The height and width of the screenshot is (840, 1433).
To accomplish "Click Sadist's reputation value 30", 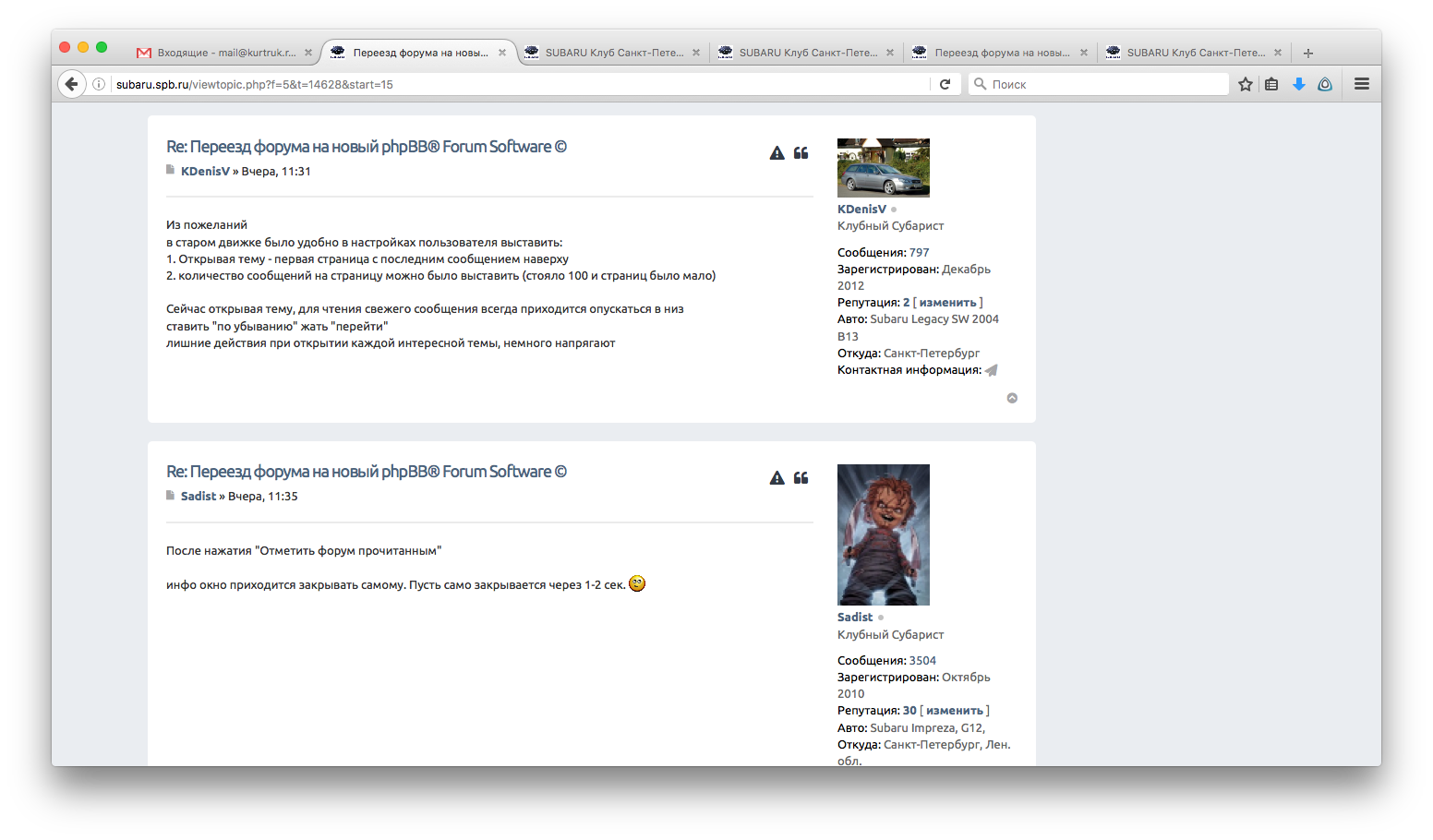I will pyautogui.click(x=910, y=711).
